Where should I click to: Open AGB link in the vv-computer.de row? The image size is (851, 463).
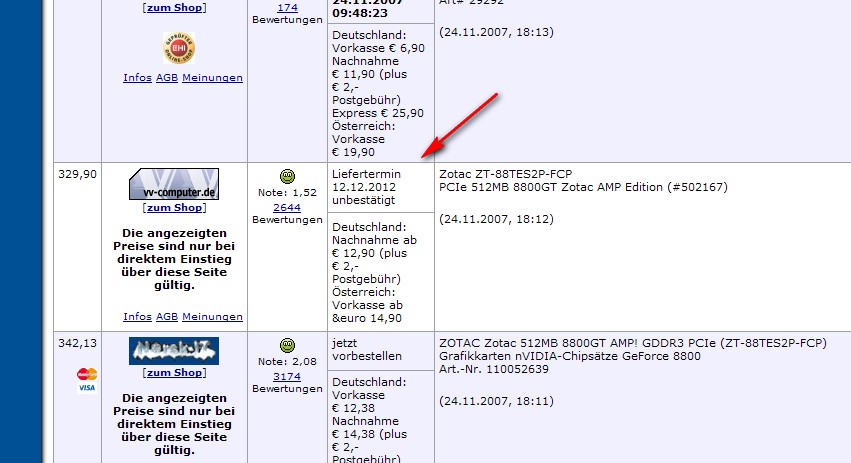tap(167, 316)
